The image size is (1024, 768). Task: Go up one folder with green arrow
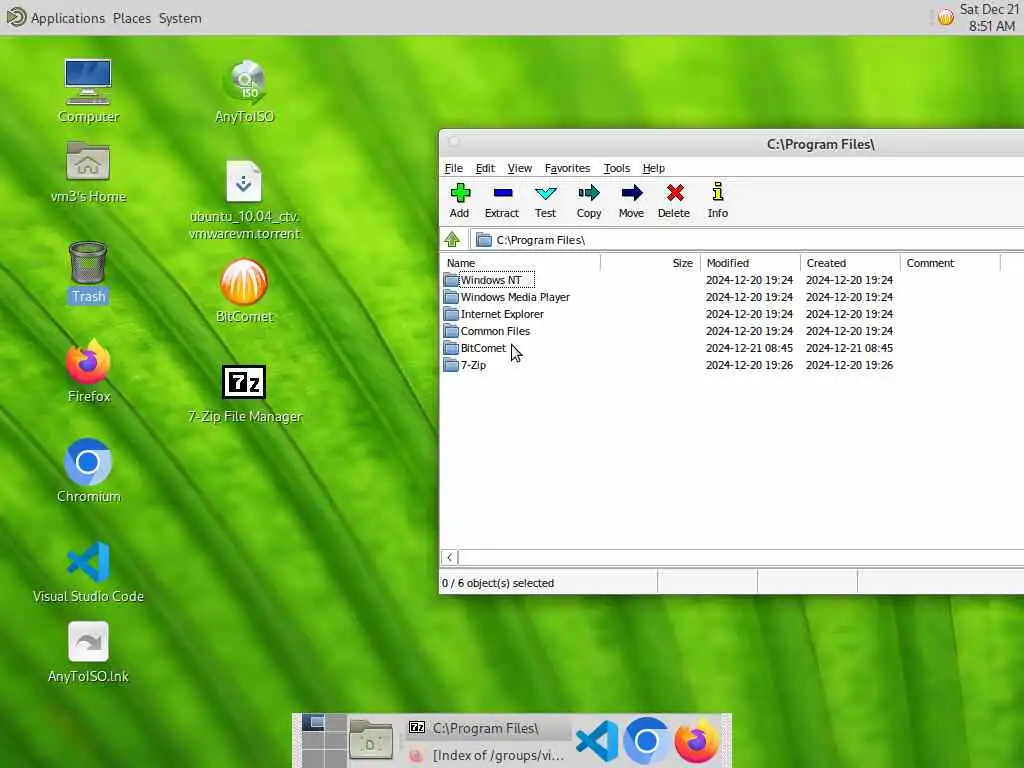pyautogui.click(x=452, y=240)
